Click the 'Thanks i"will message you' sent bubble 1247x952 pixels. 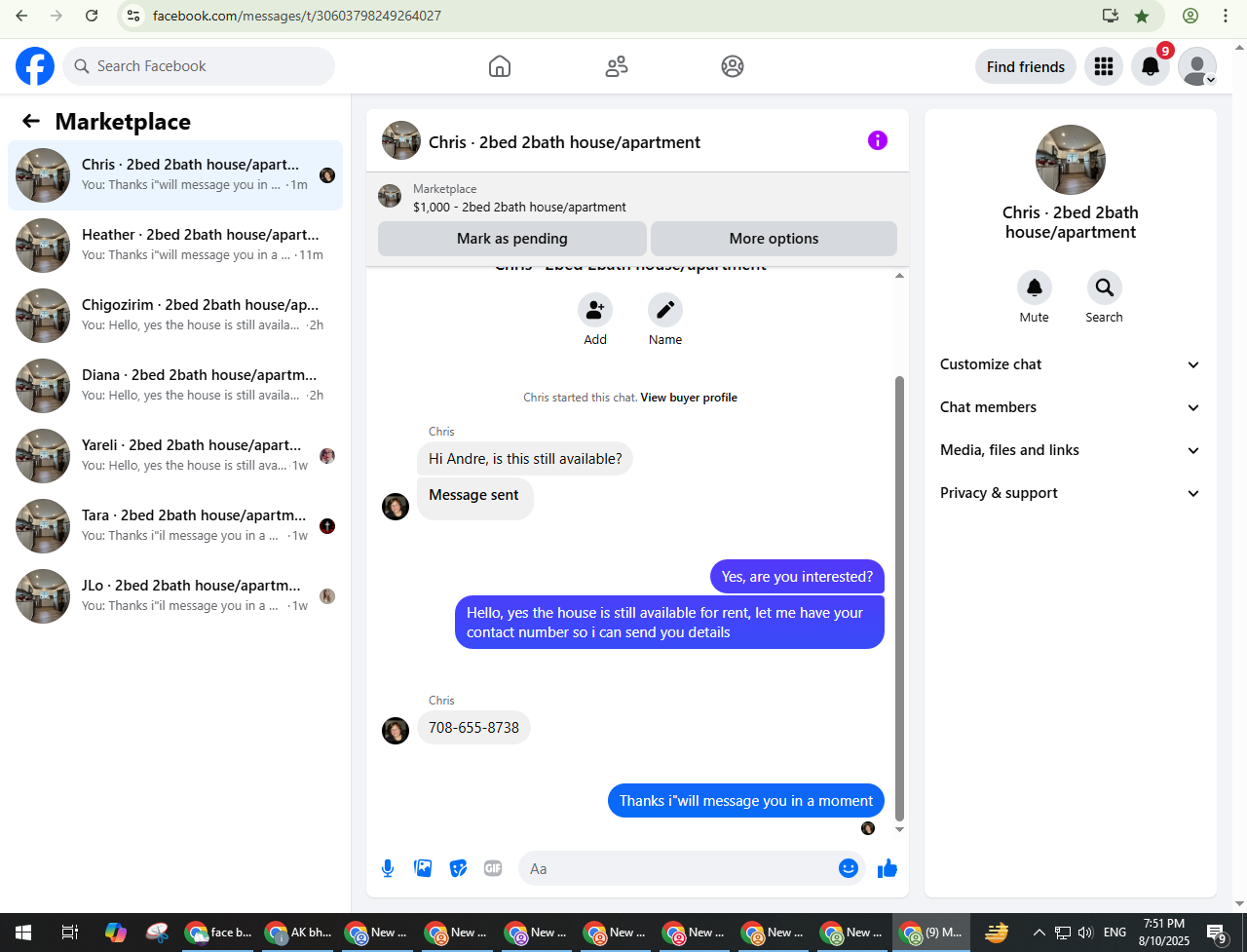[x=746, y=801]
